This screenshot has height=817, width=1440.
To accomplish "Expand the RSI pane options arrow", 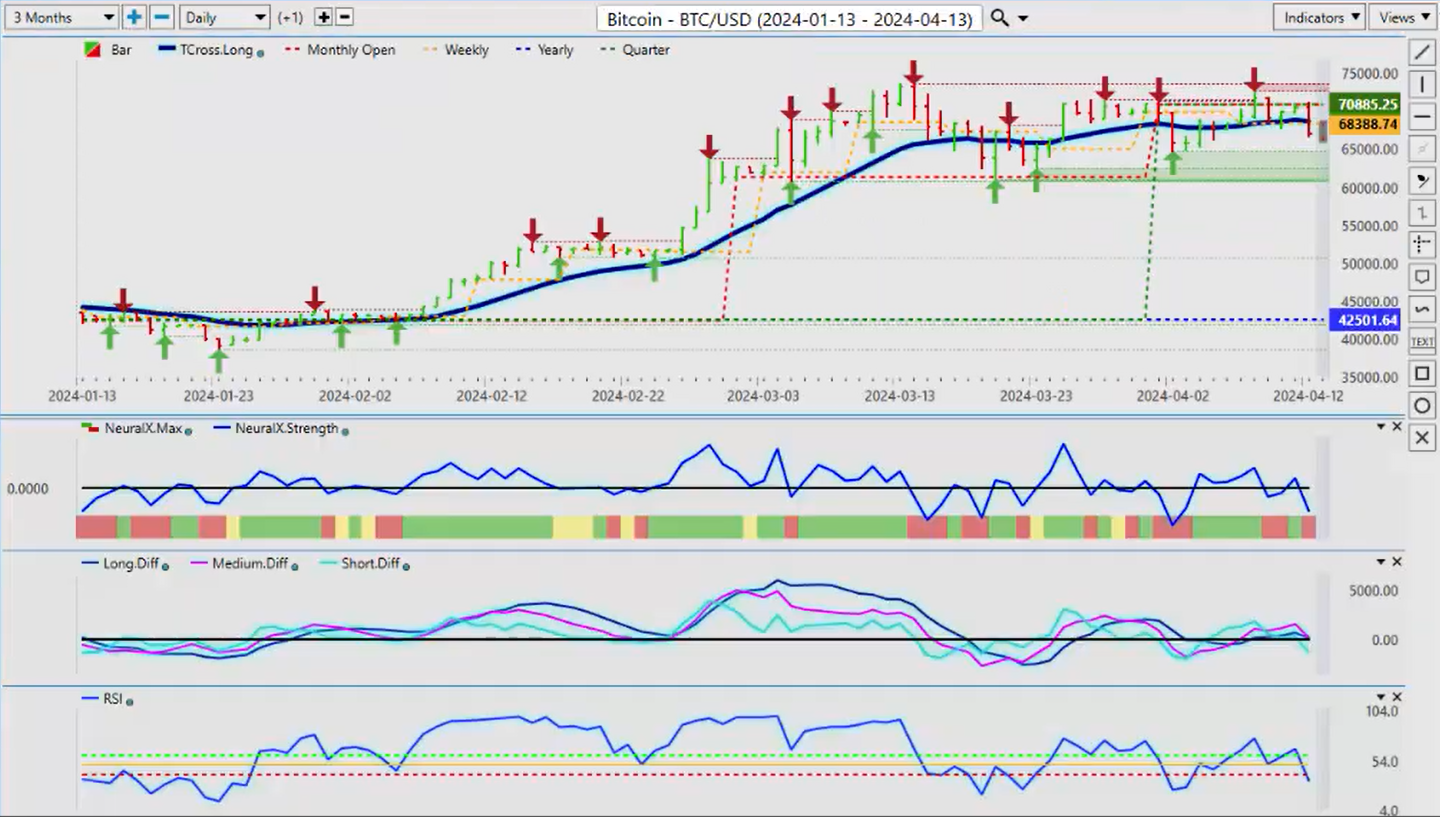I will point(1381,697).
